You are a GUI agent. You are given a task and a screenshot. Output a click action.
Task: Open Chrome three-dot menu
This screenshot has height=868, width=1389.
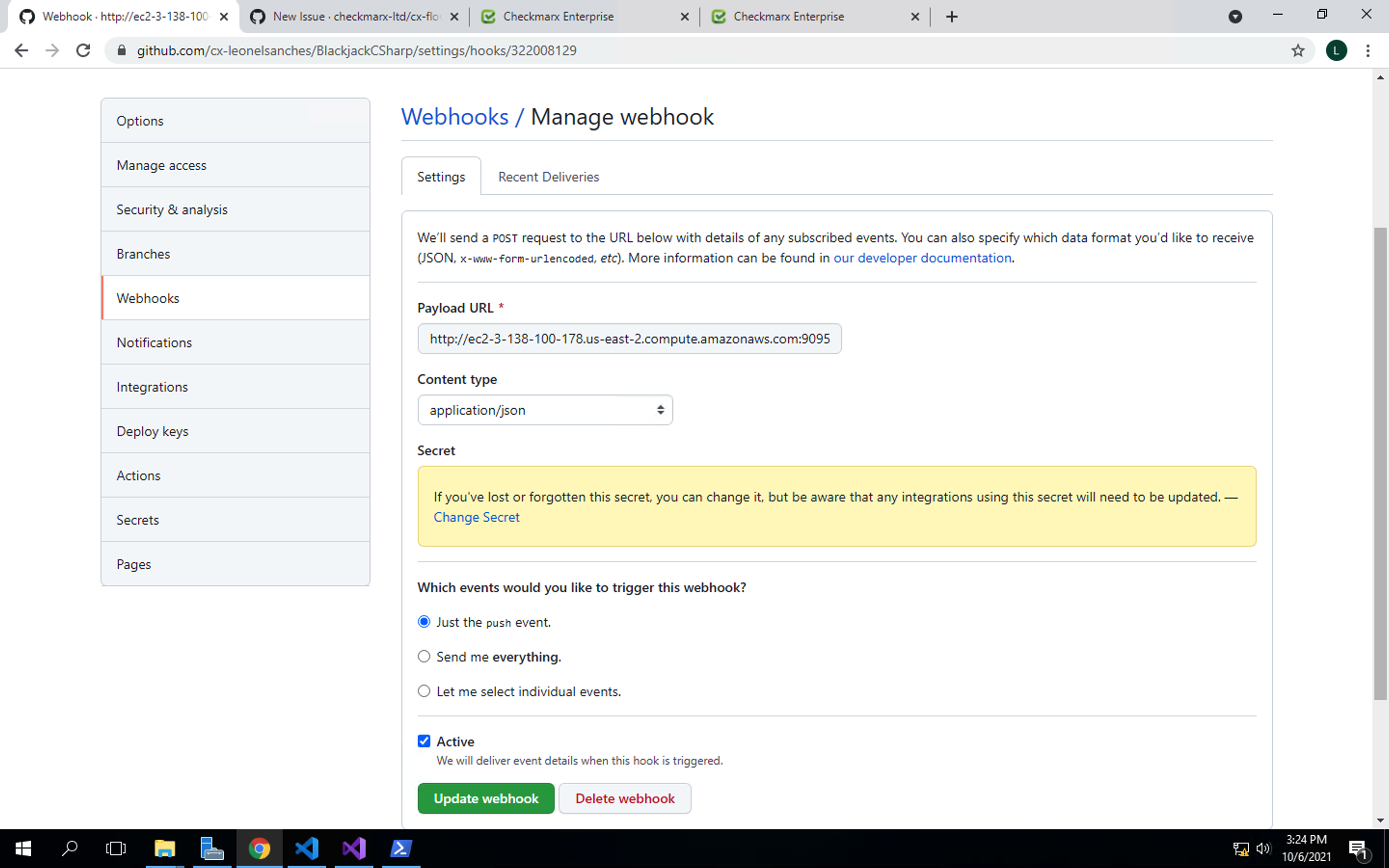pyautogui.click(x=1368, y=51)
